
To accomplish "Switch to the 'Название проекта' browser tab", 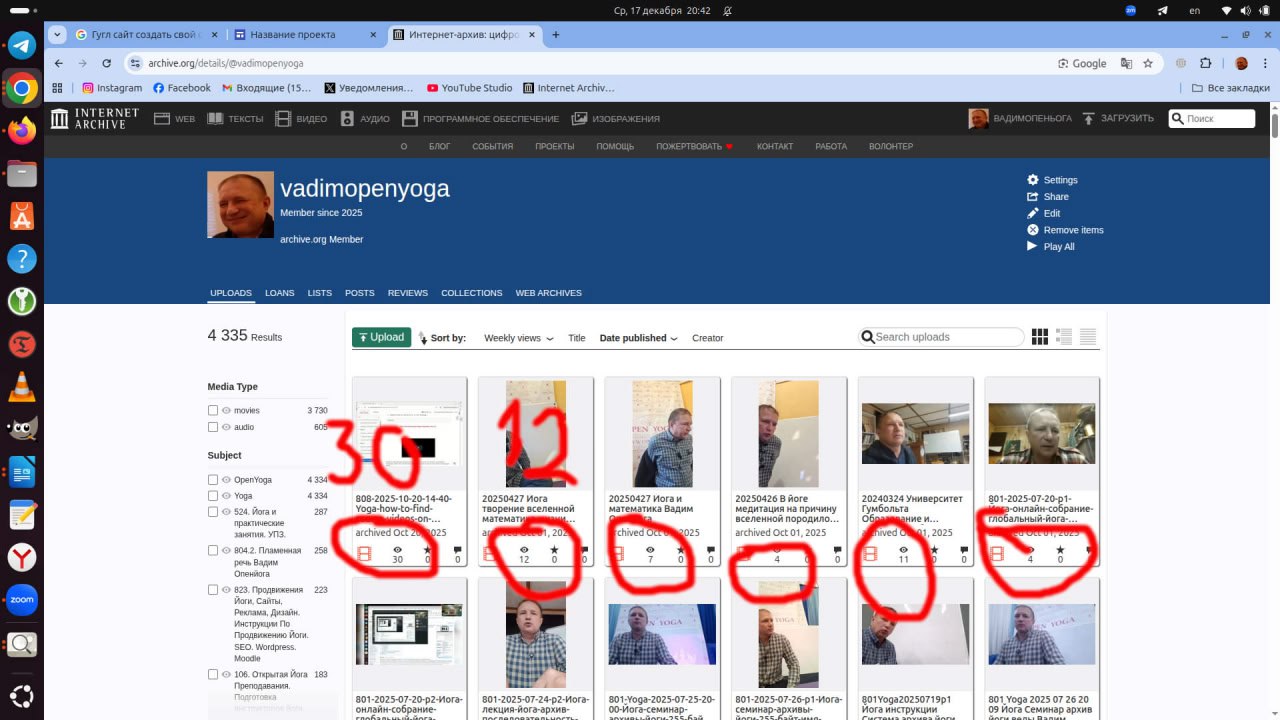I will pos(305,34).
